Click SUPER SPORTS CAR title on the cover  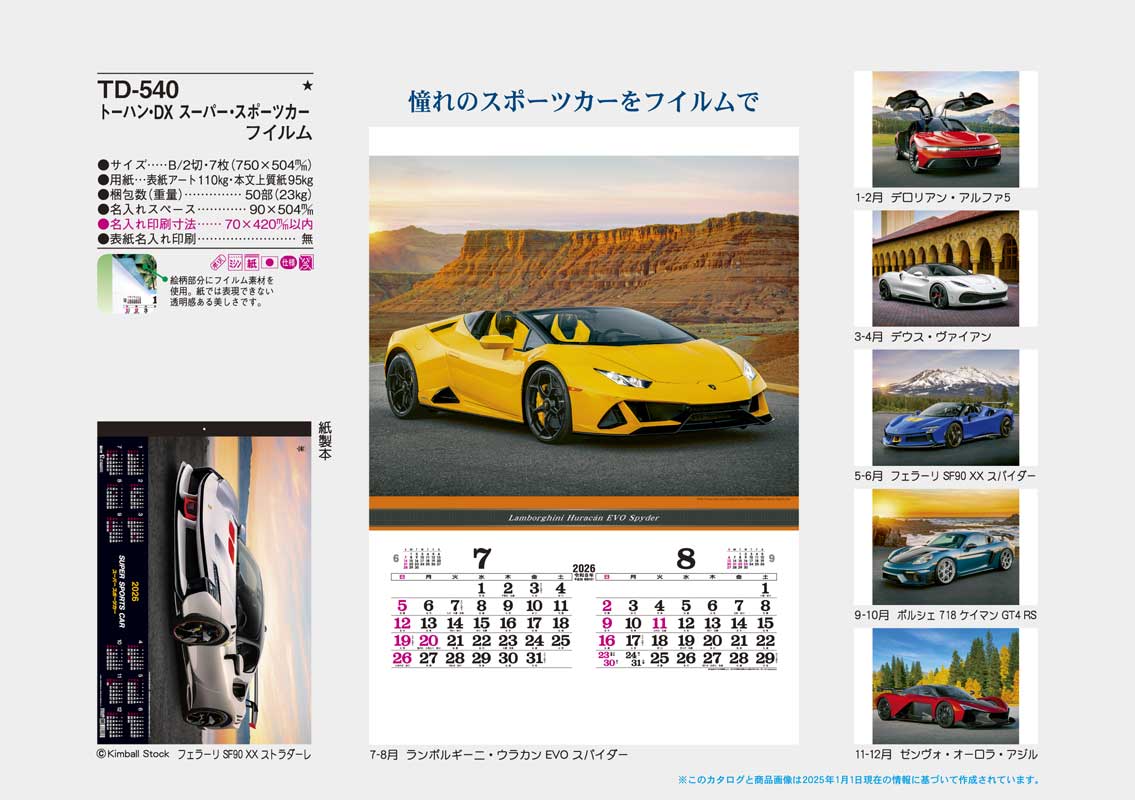pyautogui.click(x=122, y=591)
